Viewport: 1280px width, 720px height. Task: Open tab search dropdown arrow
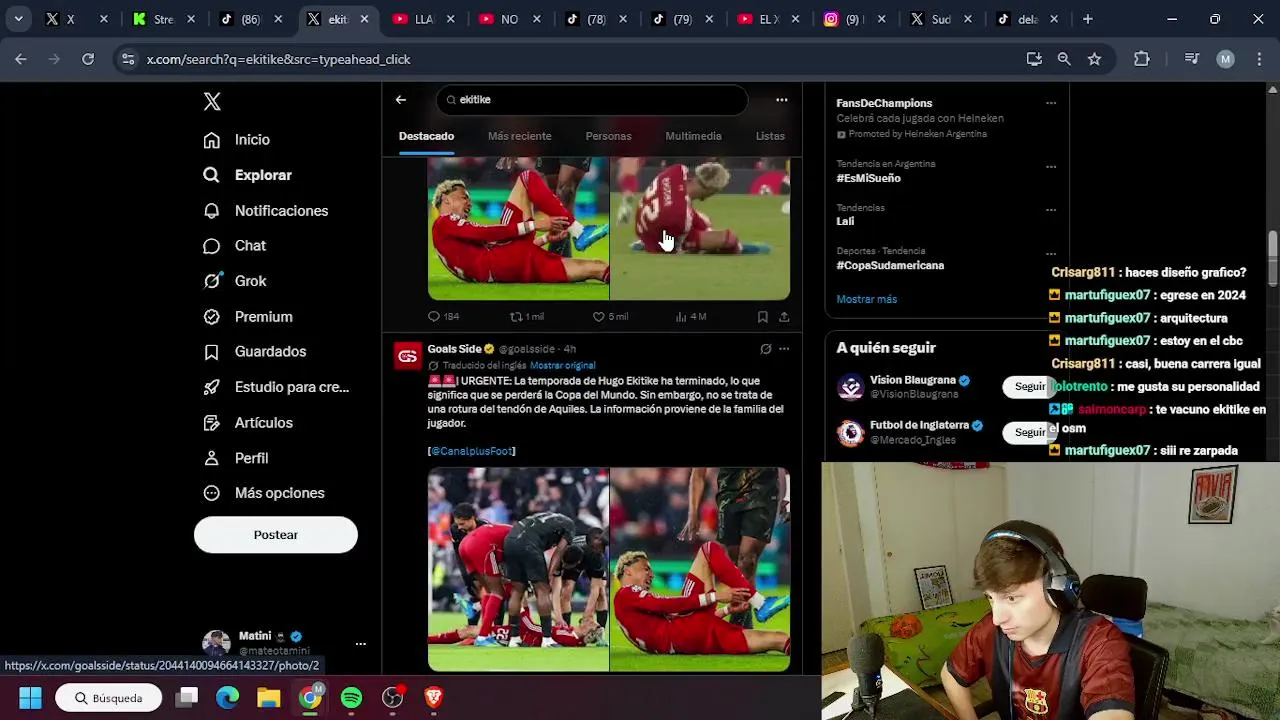(19, 19)
